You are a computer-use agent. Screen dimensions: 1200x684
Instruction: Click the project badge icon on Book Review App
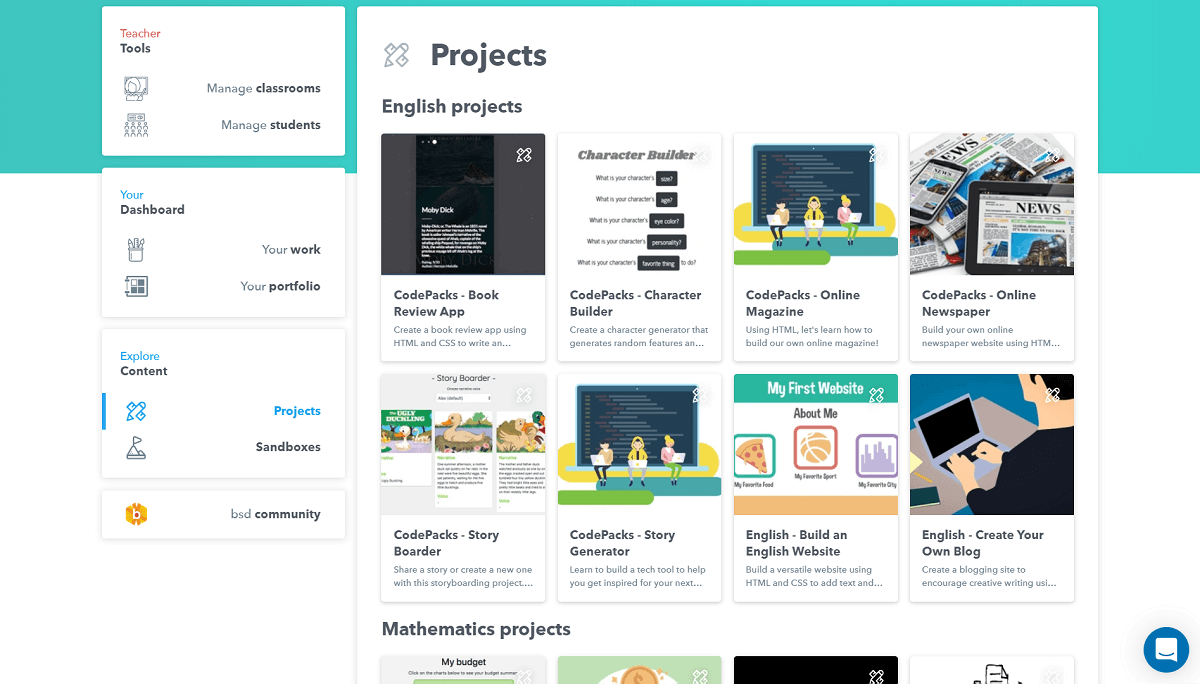[x=524, y=155]
